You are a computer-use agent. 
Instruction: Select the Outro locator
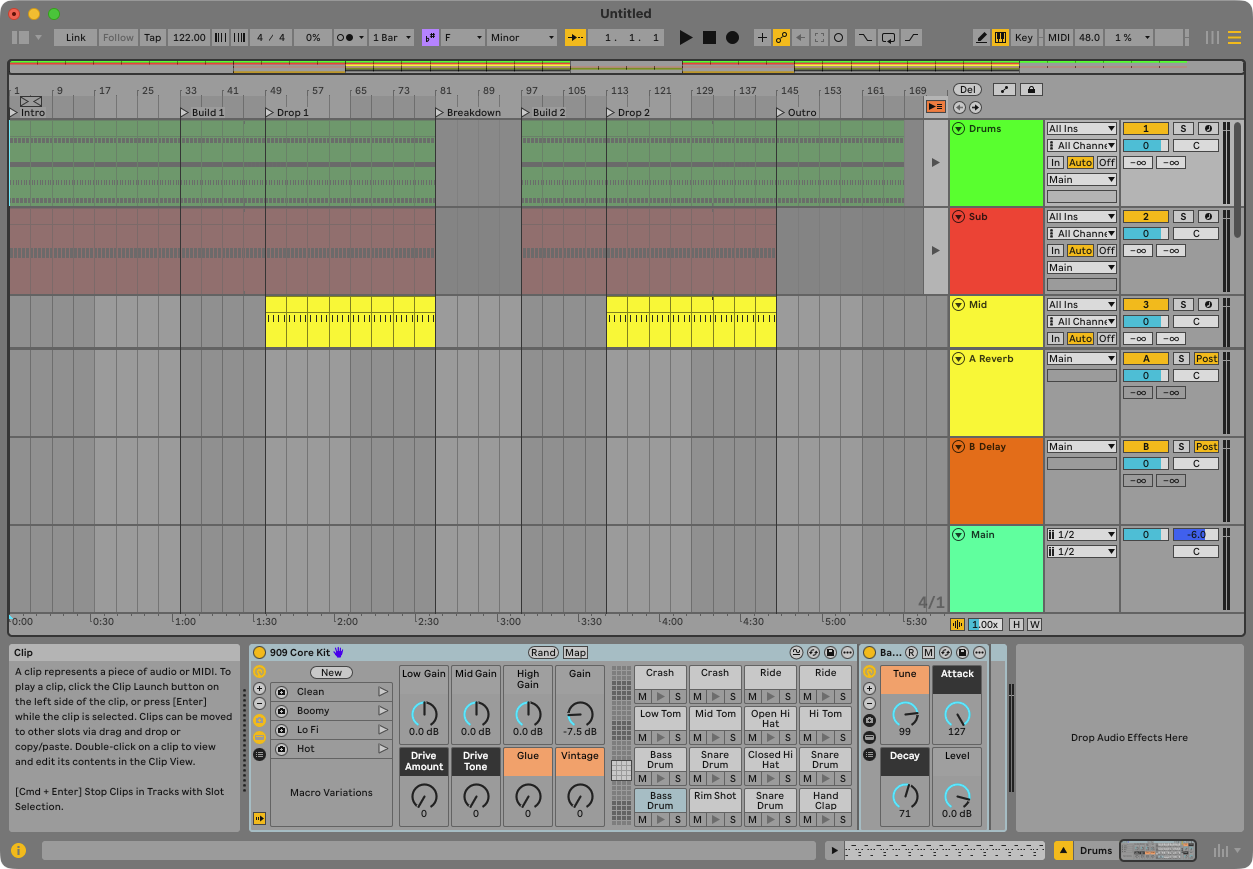tap(797, 112)
